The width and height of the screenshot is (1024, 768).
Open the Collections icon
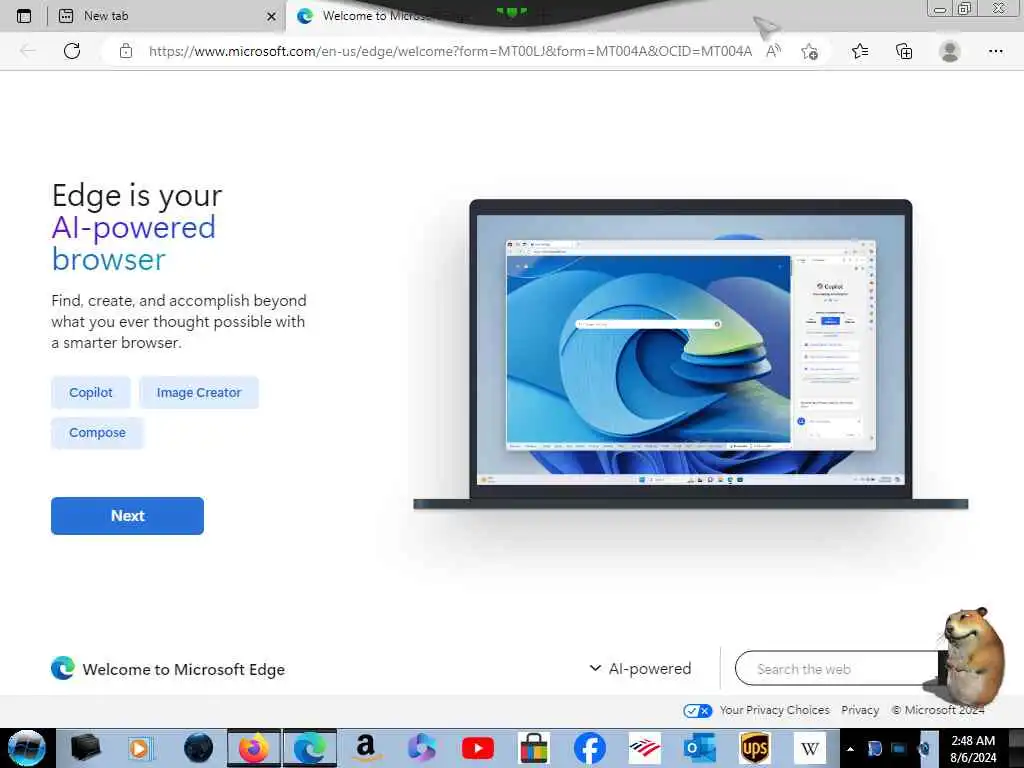click(x=904, y=51)
